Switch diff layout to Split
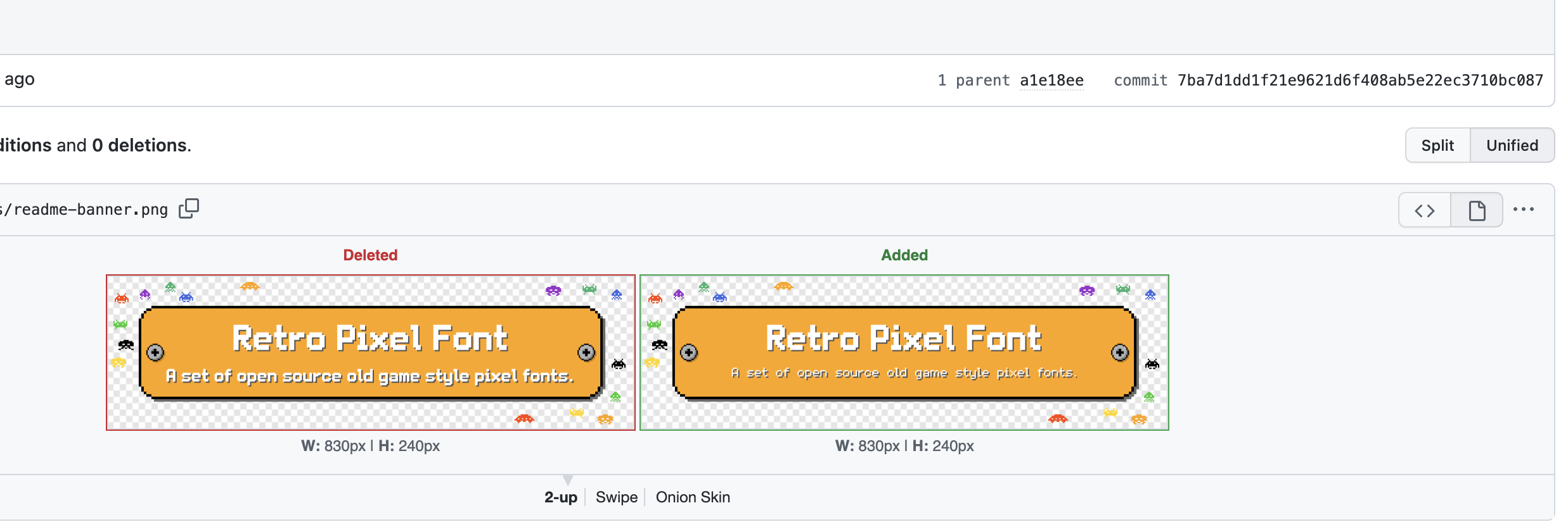This screenshot has height=522, width=1568. tap(1437, 145)
